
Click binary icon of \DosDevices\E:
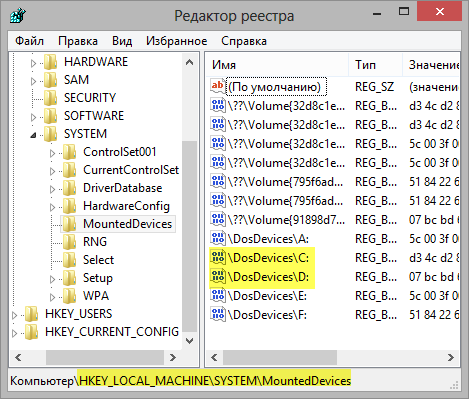click(x=218, y=296)
